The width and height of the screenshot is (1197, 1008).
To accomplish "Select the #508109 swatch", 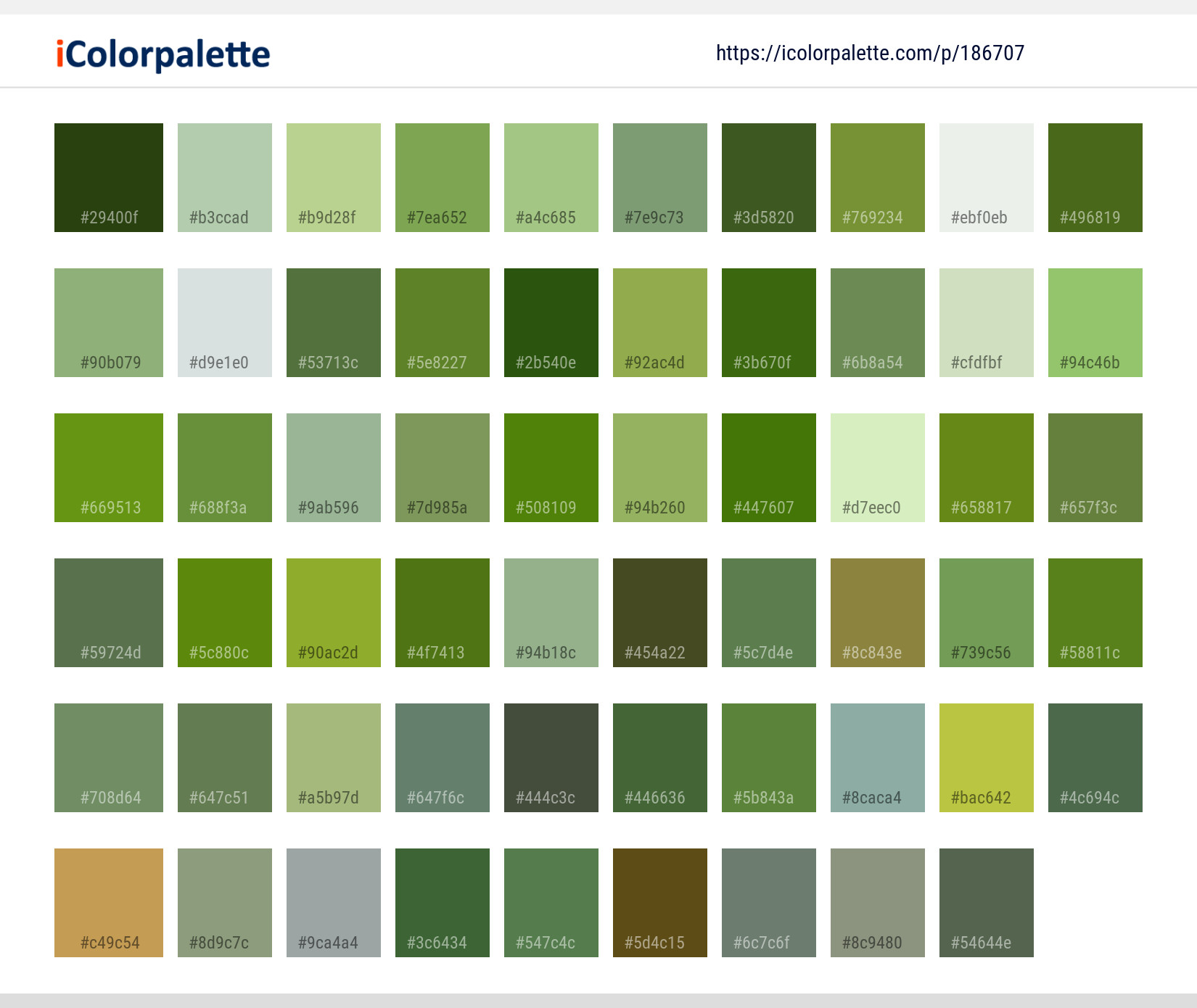I will 551,468.
